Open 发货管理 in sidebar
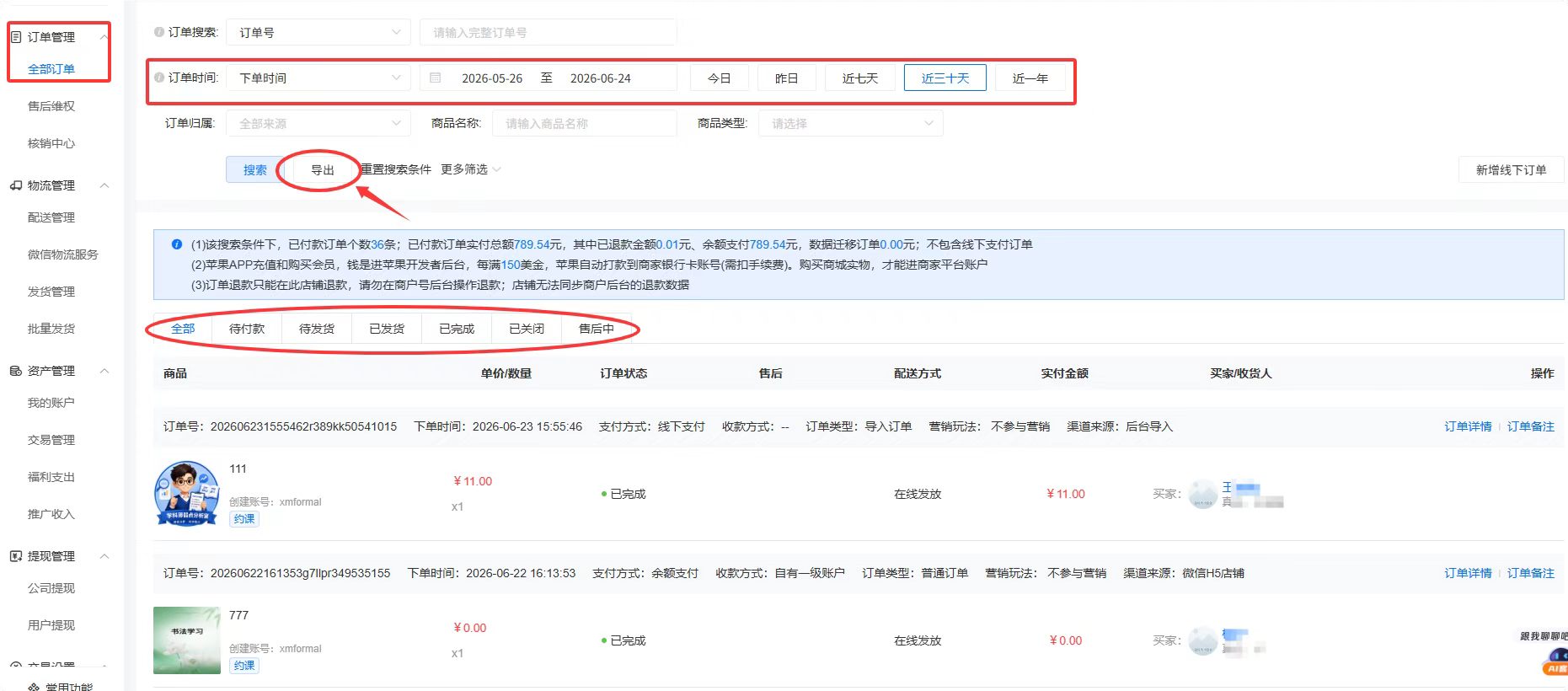 pyautogui.click(x=51, y=292)
